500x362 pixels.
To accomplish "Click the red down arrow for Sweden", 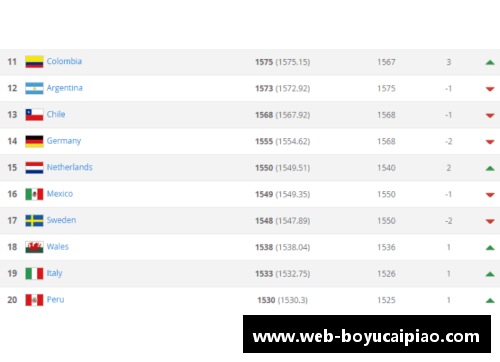I will [x=490, y=221].
